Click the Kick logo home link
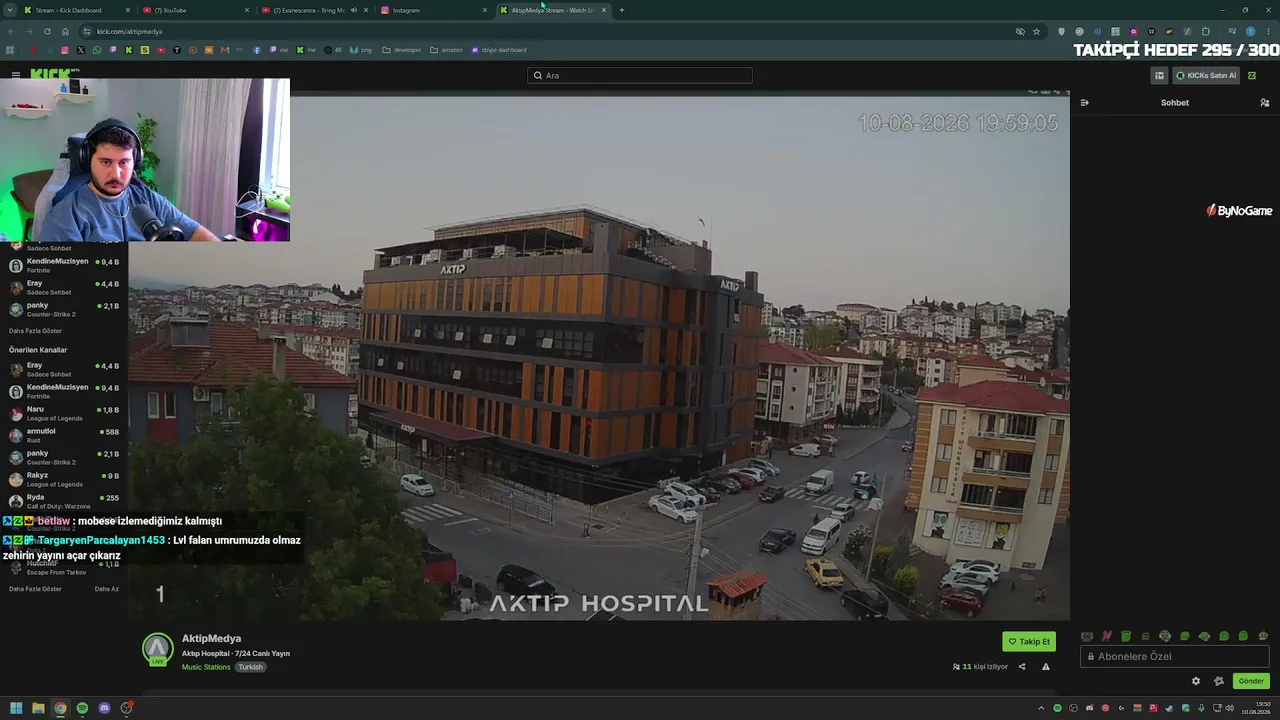This screenshot has height=720, width=1280. [x=50, y=74]
